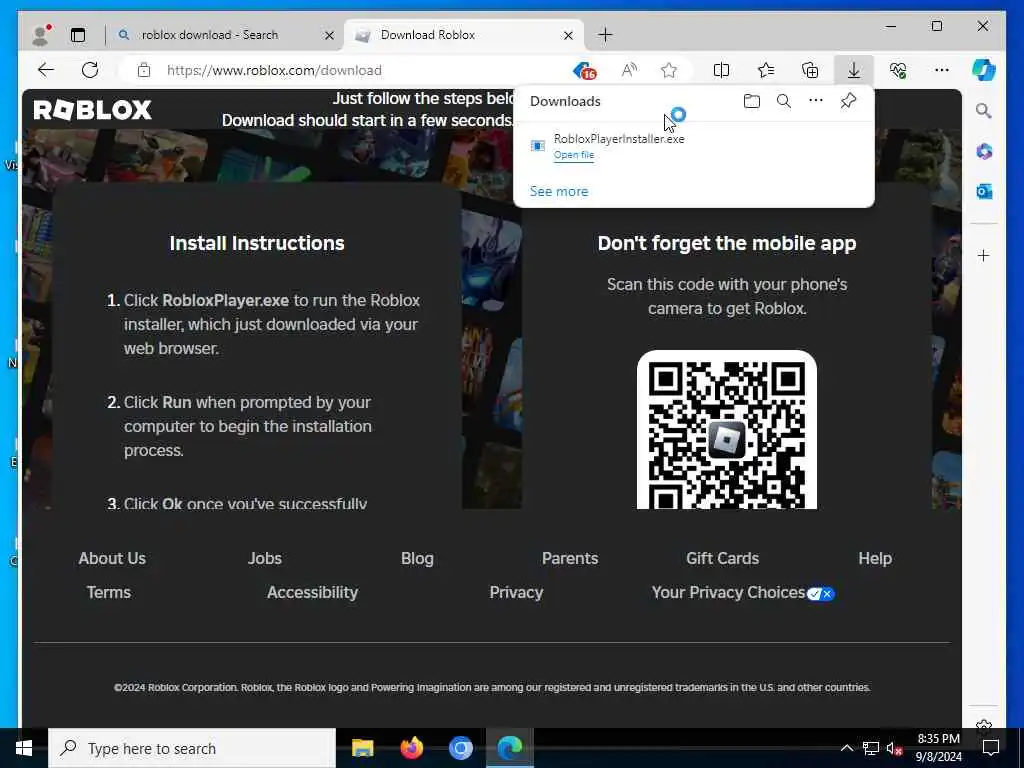Open Your Privacy Choices link
This screenshot has width=1024, height=768.
pyautogui.click(x=743, y=592)
